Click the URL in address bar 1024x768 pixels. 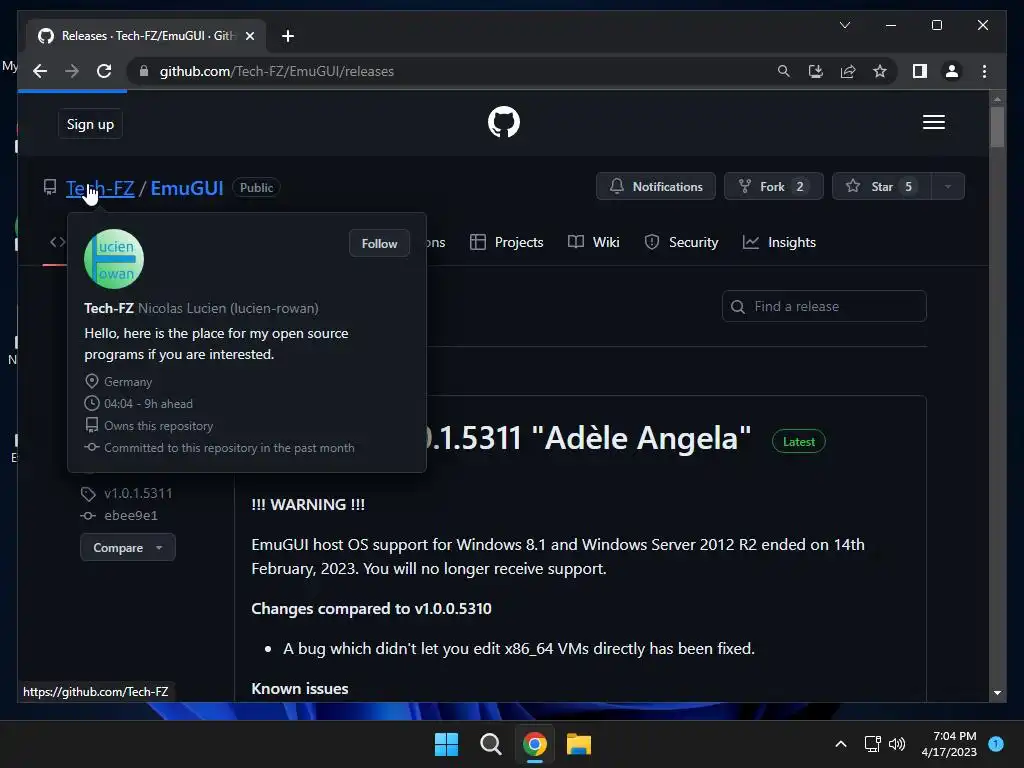pyautogui.click(x=277, y=71)
